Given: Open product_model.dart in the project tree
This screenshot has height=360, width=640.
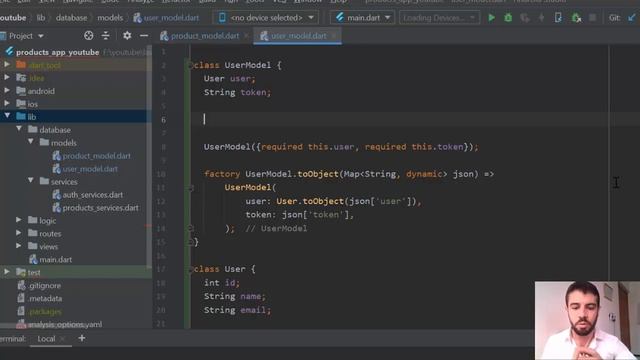Looking at the screenshot, I should click(96, 156).
